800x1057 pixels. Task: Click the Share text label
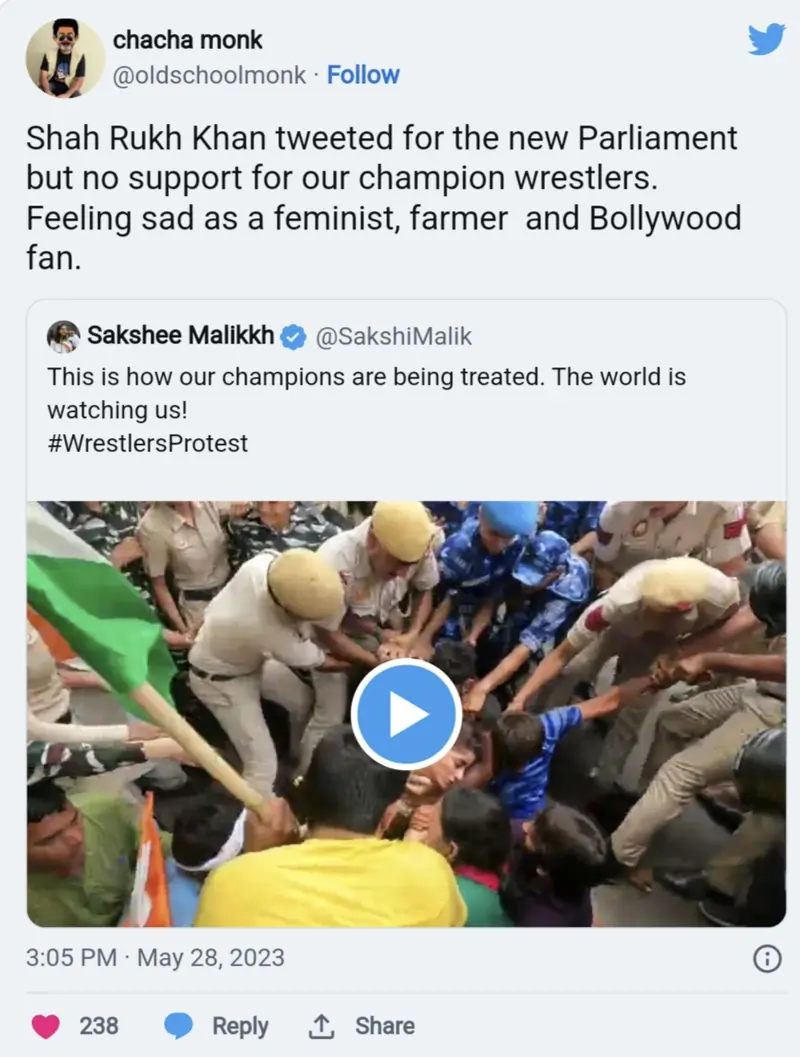point(386,1025)
